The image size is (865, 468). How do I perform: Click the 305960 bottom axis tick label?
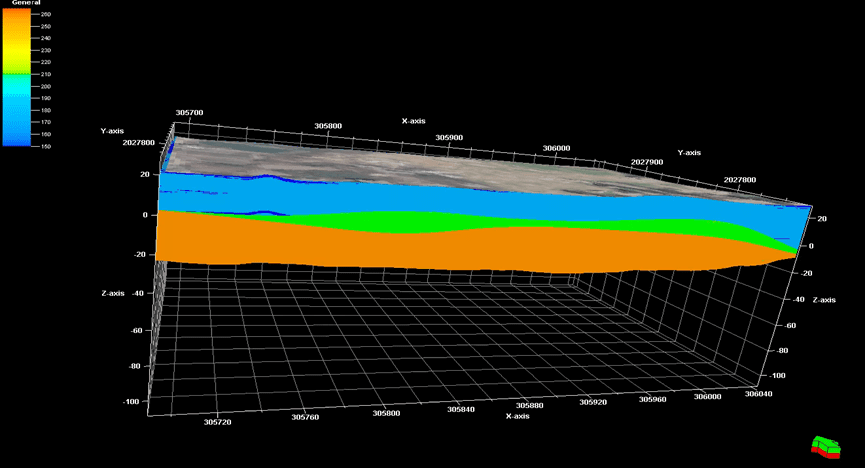(x=653, y=399)
